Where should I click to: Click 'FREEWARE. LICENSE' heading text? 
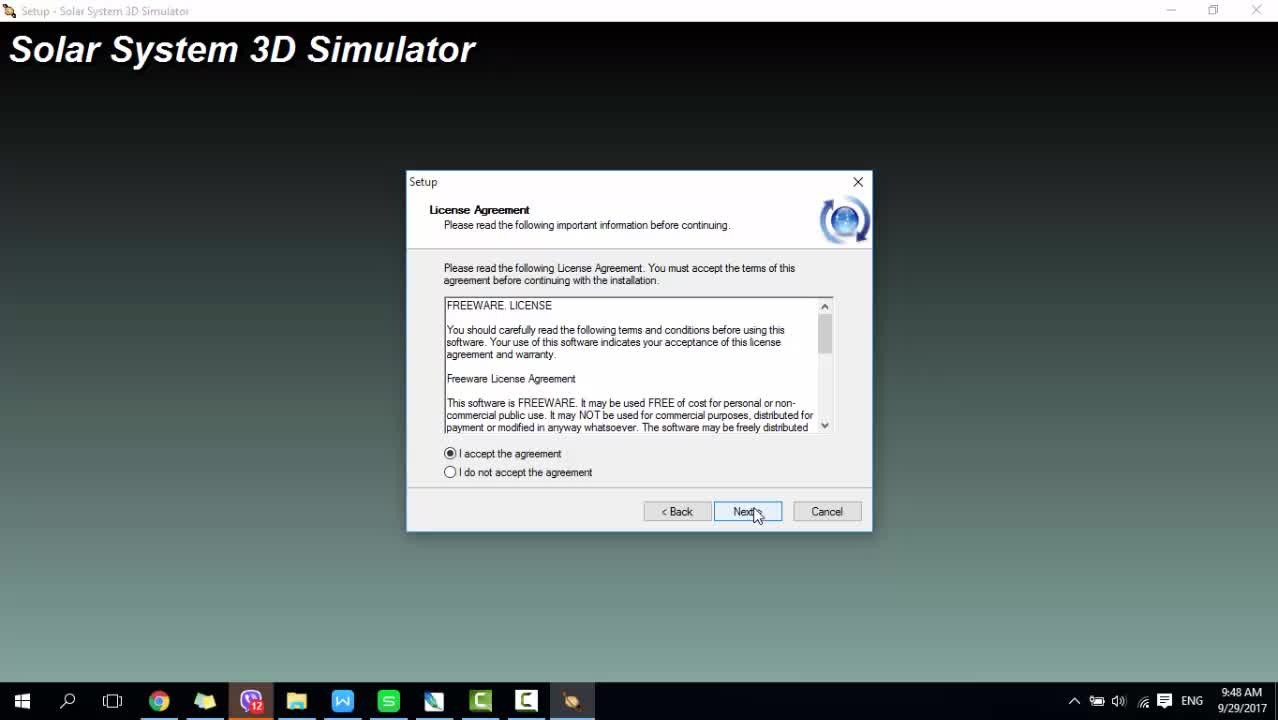coord(499,306)
